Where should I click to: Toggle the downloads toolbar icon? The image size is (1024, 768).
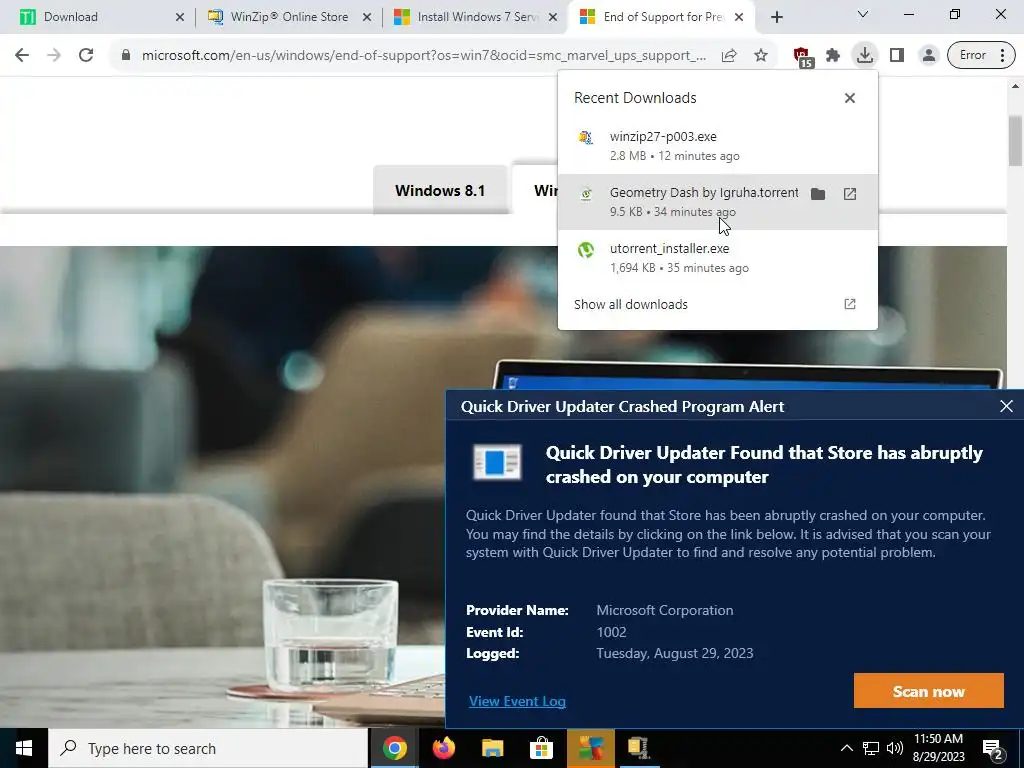click(x=865, y=56)
